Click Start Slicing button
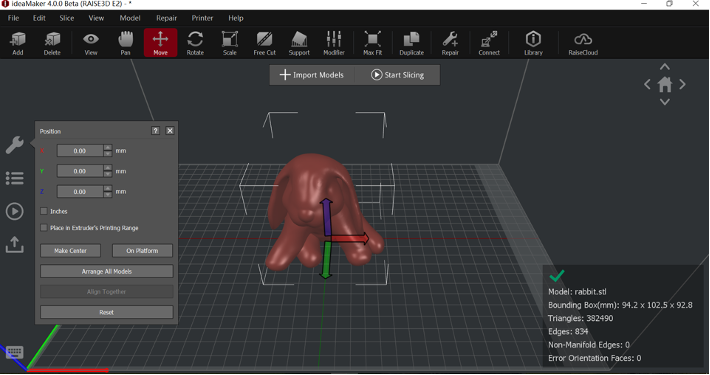The height and width of the screenshot is (375, 710). [398, 75]
